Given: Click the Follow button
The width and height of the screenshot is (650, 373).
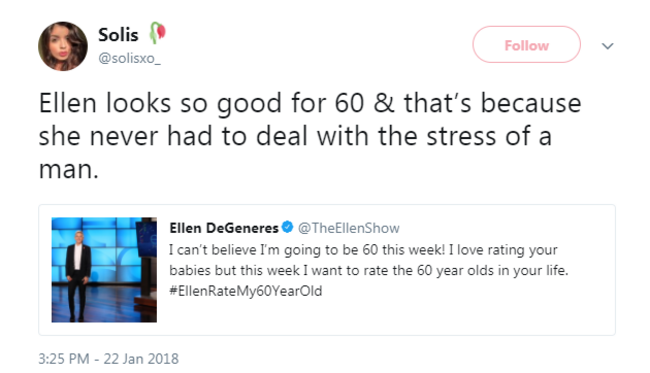Looking at the screenshot, I should point(526,45).
